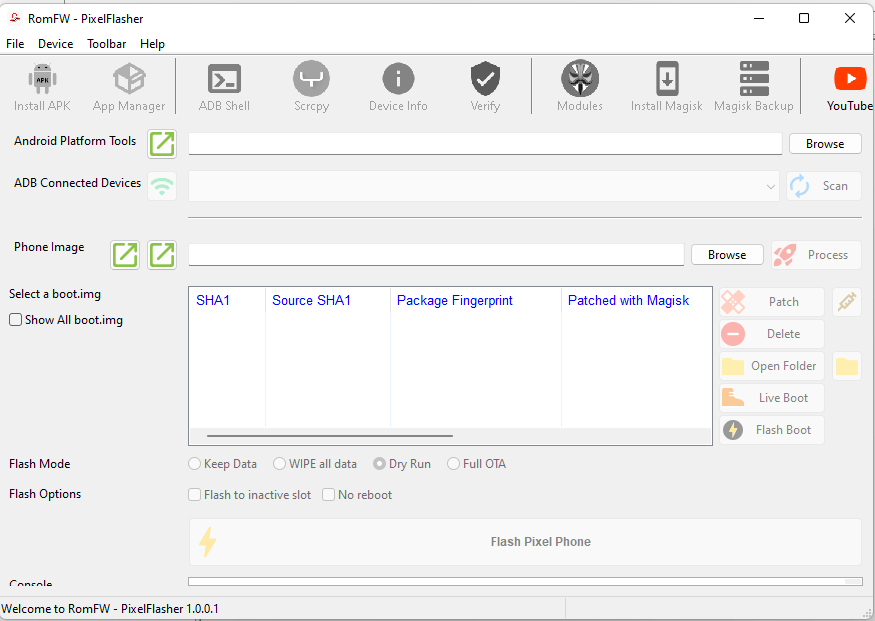Open the ADB Connected Devices dropdown
This screenshot has width=875, height=621.
(770, 186)
